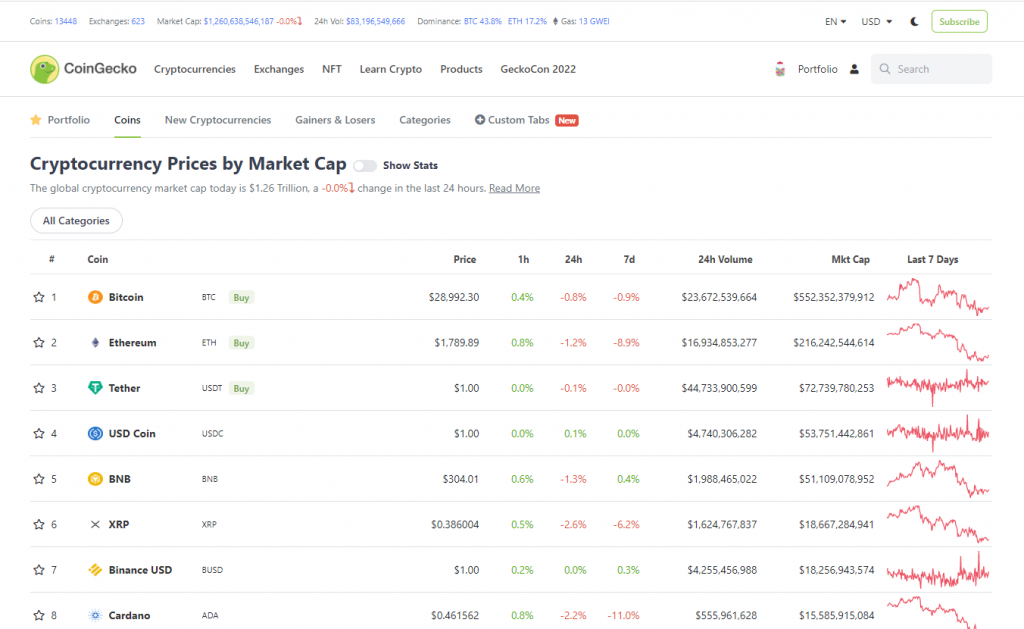Viewport: 1024px width, 629px height.
Task: Open Bitcoin 7-day sparkline chart
Action: coord(938,297)
